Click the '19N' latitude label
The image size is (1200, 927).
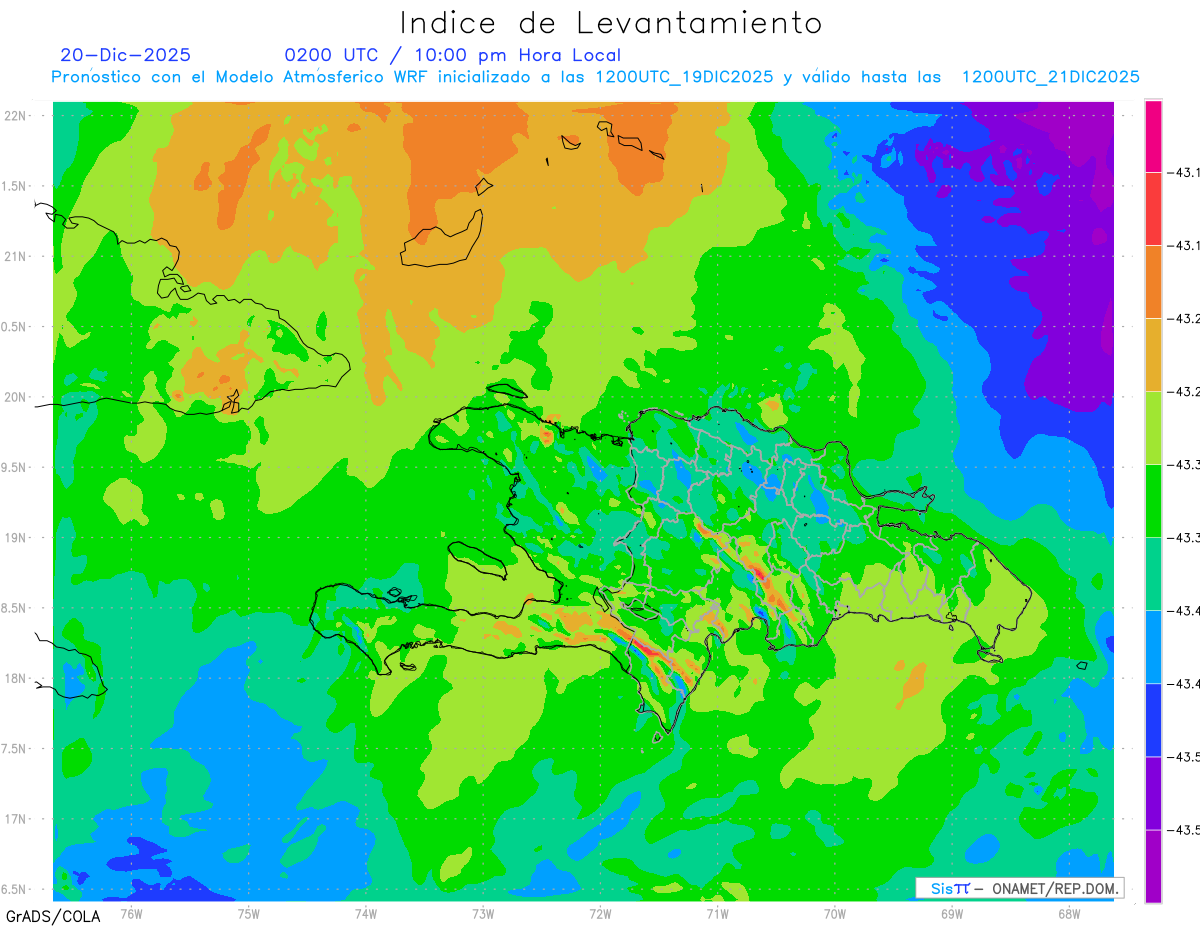[x=17, y=538]
